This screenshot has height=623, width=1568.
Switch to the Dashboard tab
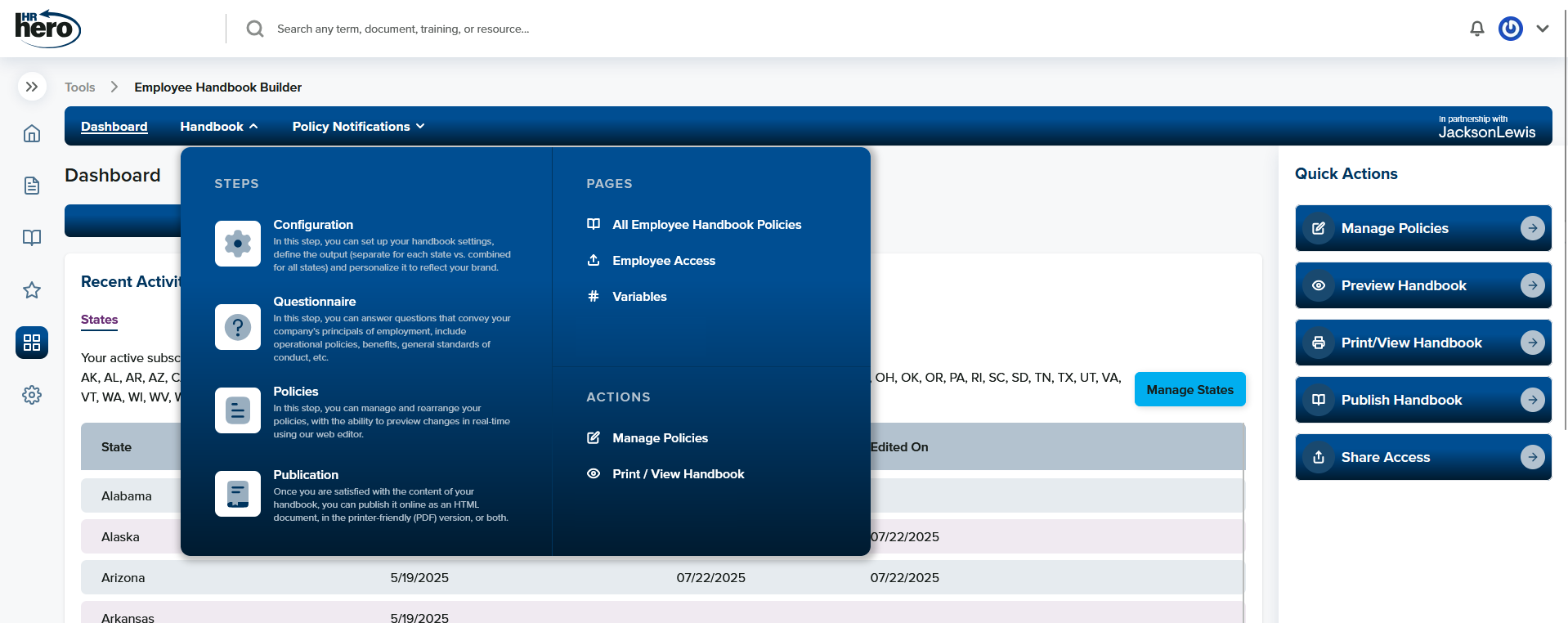tap(114, 127)
